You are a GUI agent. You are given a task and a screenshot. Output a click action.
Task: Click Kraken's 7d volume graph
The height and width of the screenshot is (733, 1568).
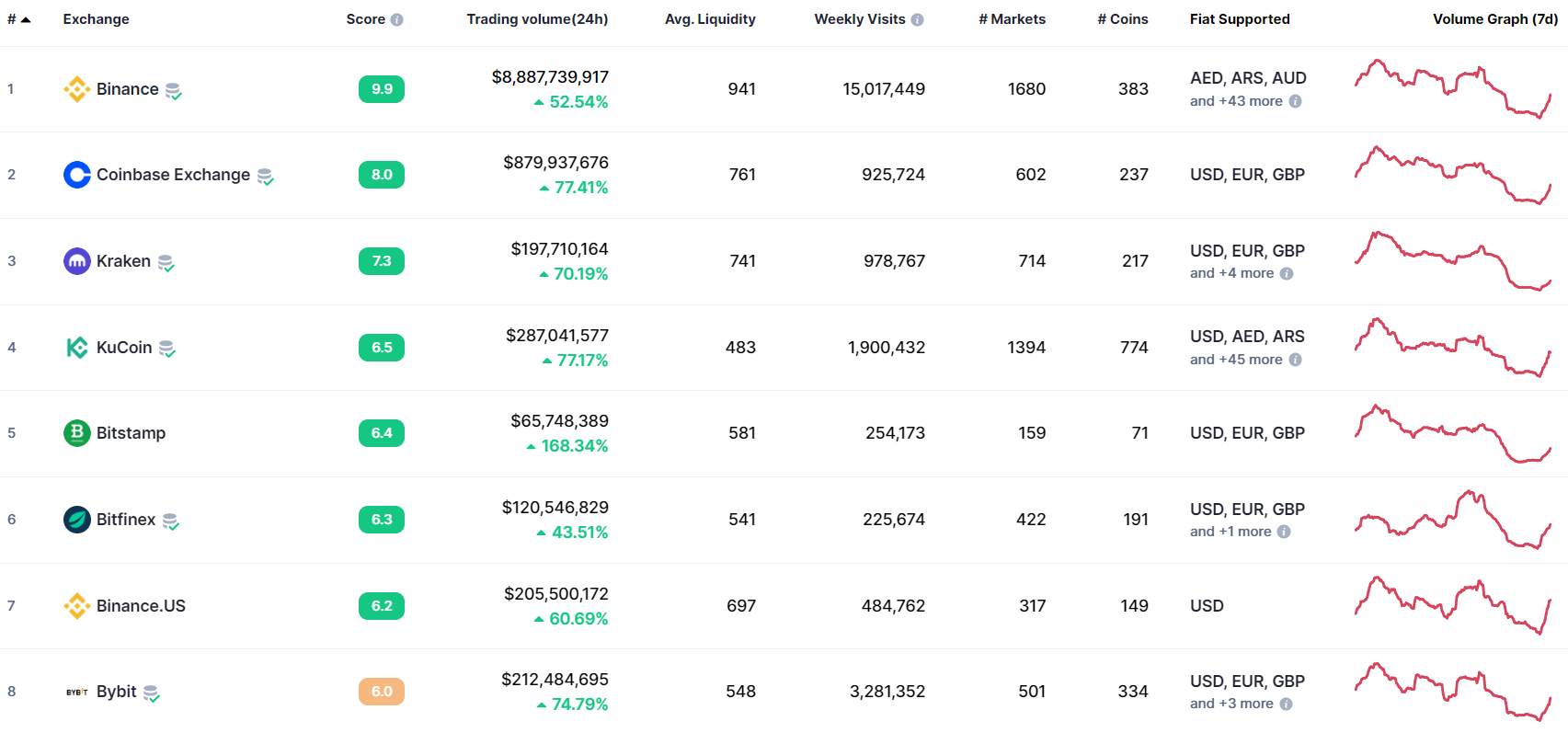pyautogui.click(x=1453, y=261)
